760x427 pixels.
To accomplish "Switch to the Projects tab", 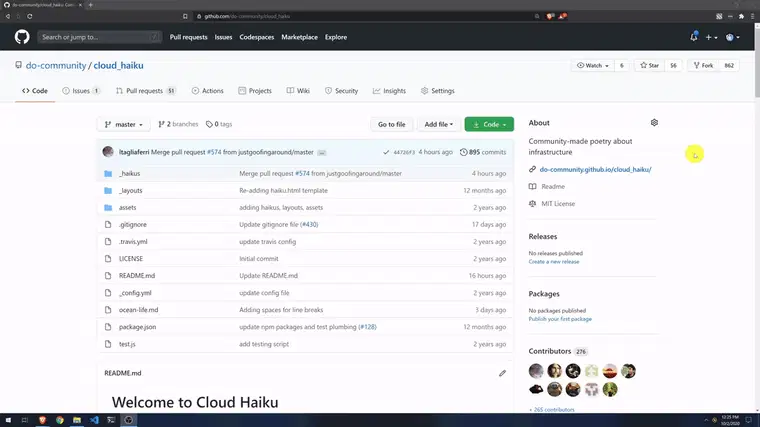I will click(x=255, y=91).
